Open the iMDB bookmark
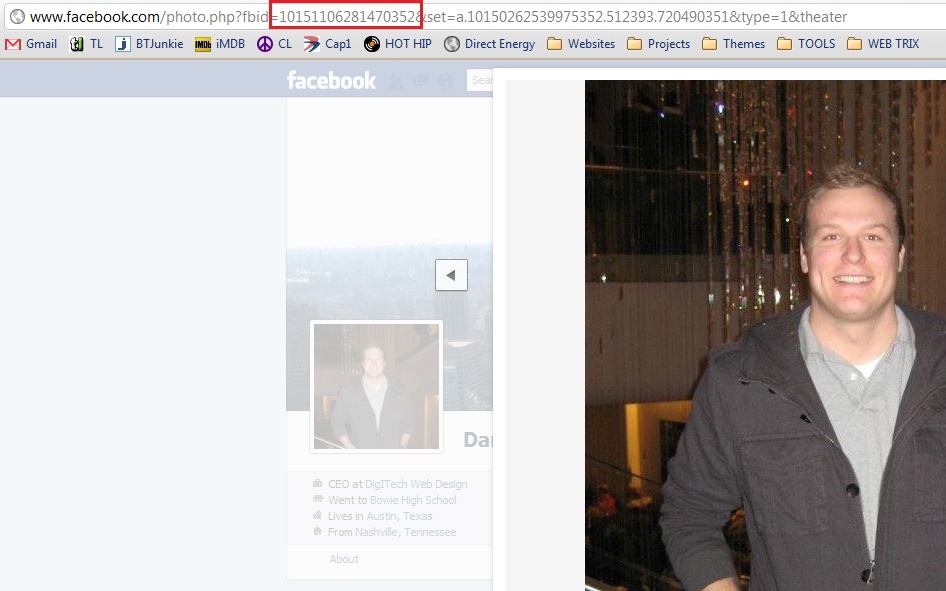 coord(220,44)
